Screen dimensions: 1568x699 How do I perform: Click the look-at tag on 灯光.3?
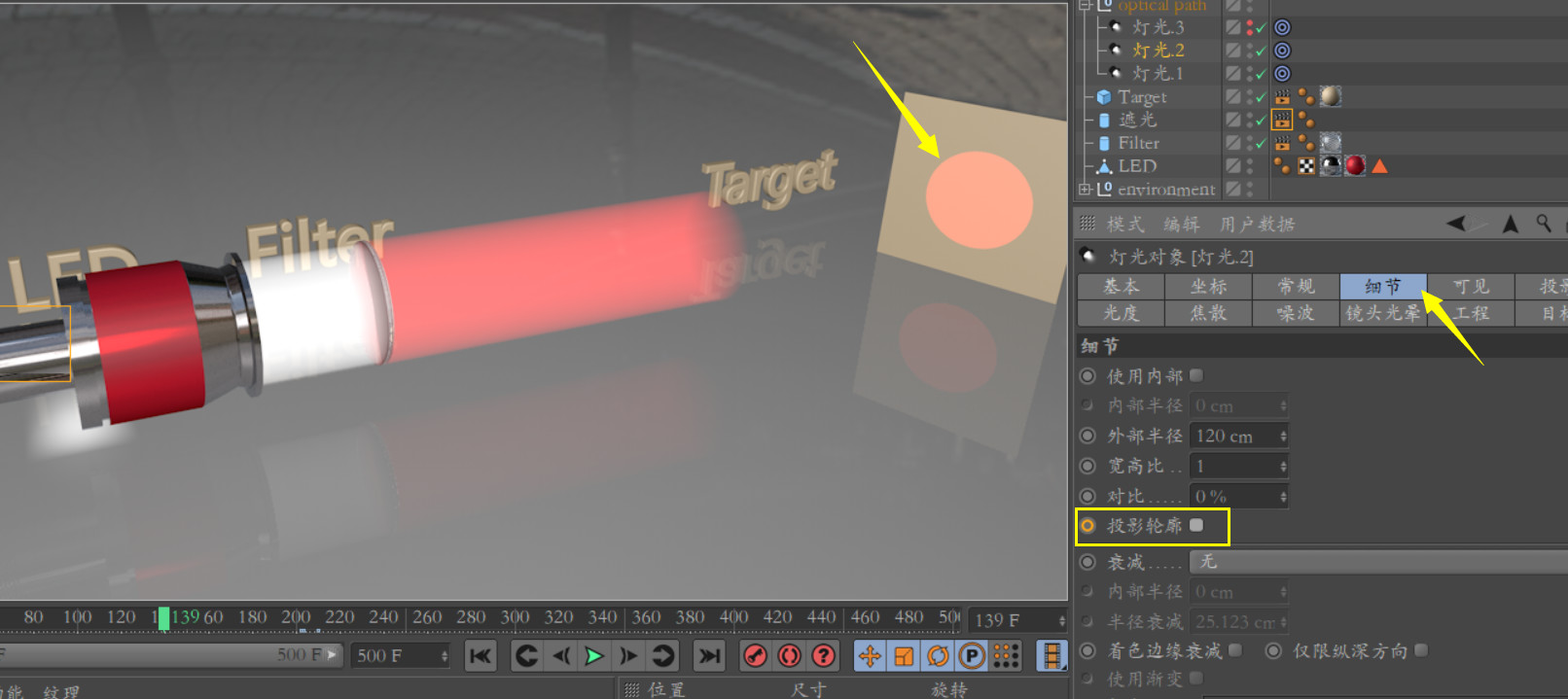tap(1282, 27)
